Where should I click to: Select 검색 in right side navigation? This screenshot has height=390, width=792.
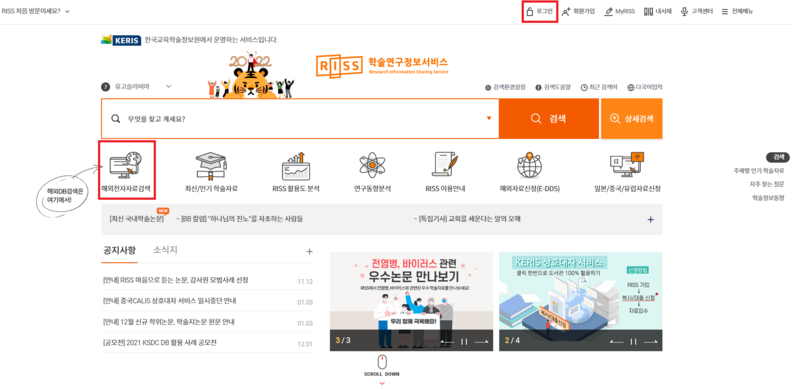[778, 157]
